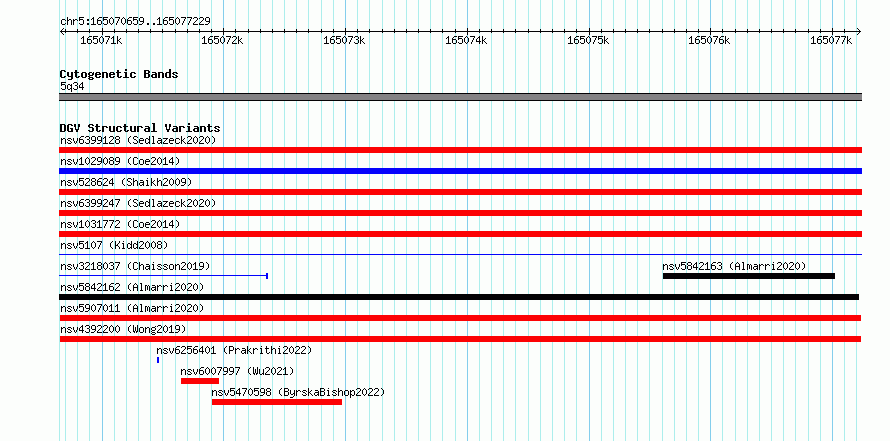Open nsv5470598 (ByrskaBishop2022) variant label
The image size is (890, 441).
(298, 392)
